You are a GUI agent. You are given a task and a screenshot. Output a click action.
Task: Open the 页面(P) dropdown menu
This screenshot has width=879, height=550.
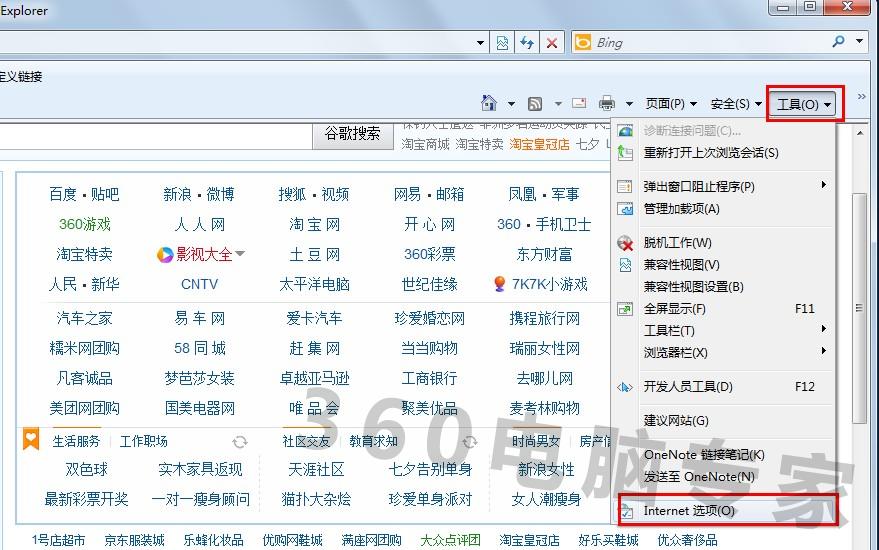coord(671,104)
